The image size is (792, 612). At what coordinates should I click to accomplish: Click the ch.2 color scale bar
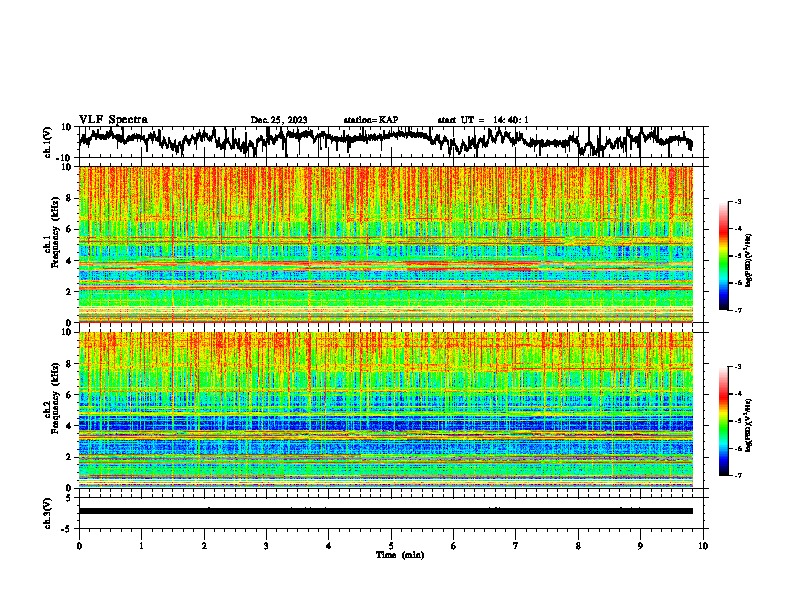click(x=723, y=421)
